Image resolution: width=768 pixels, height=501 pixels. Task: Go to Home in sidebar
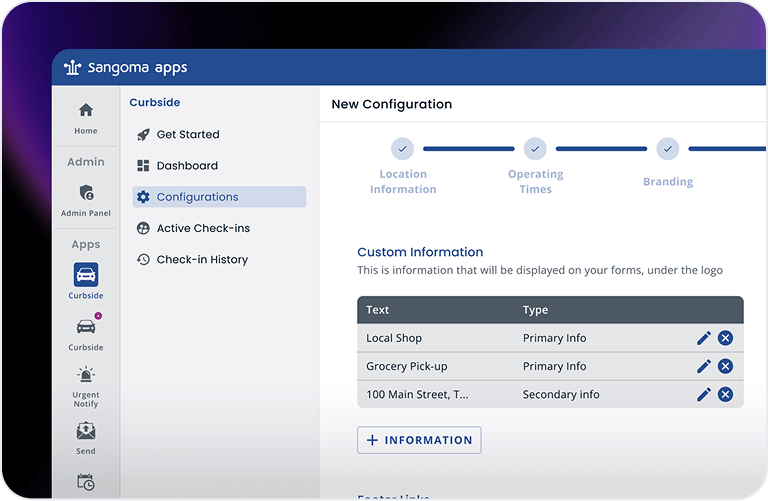86,118
